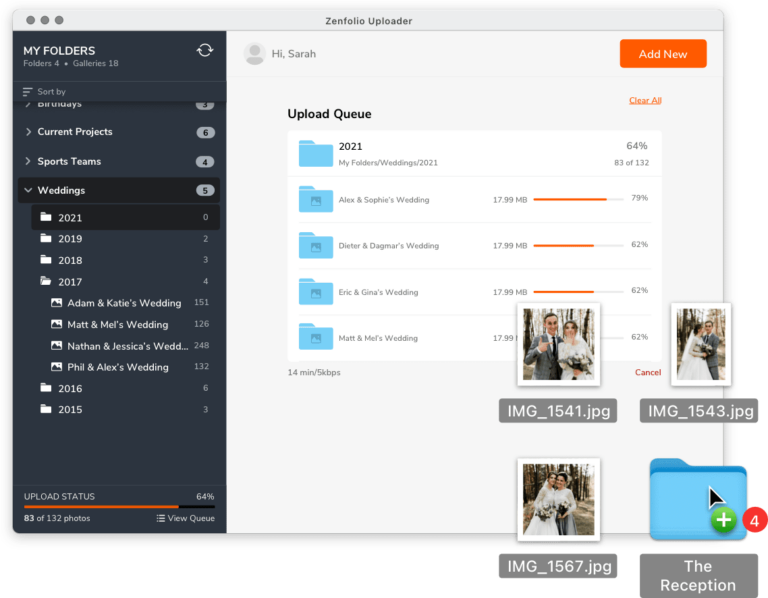Screen dimensions: 768x598
Task: Click the gallery icon next to Adam & Katie's Wedding
Action: 57,303
